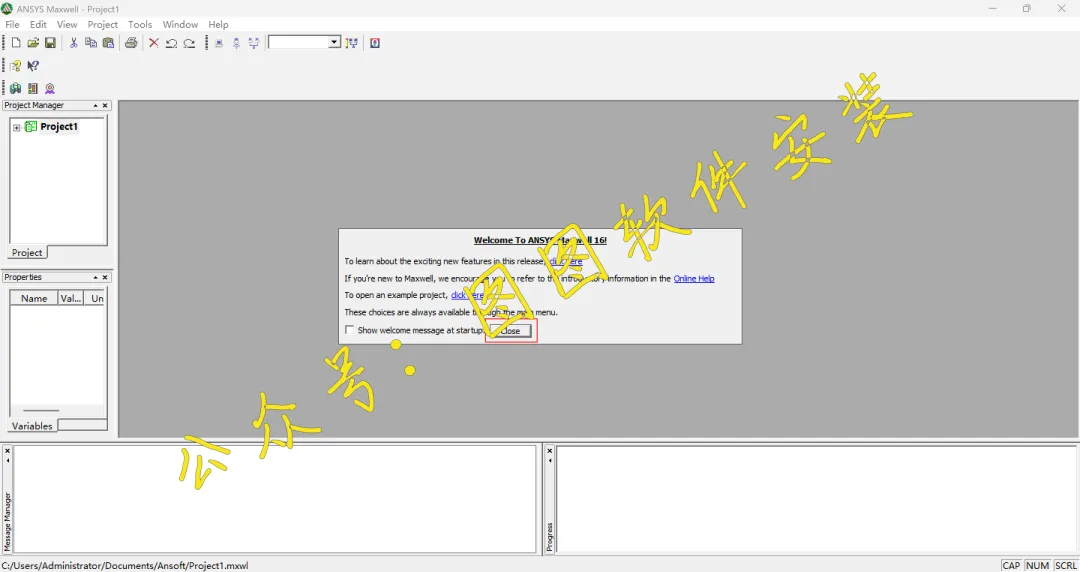The width and height of the screenshot is (1080, 572).
Task: Follow the Online Help link
Action: pos(694,278)
